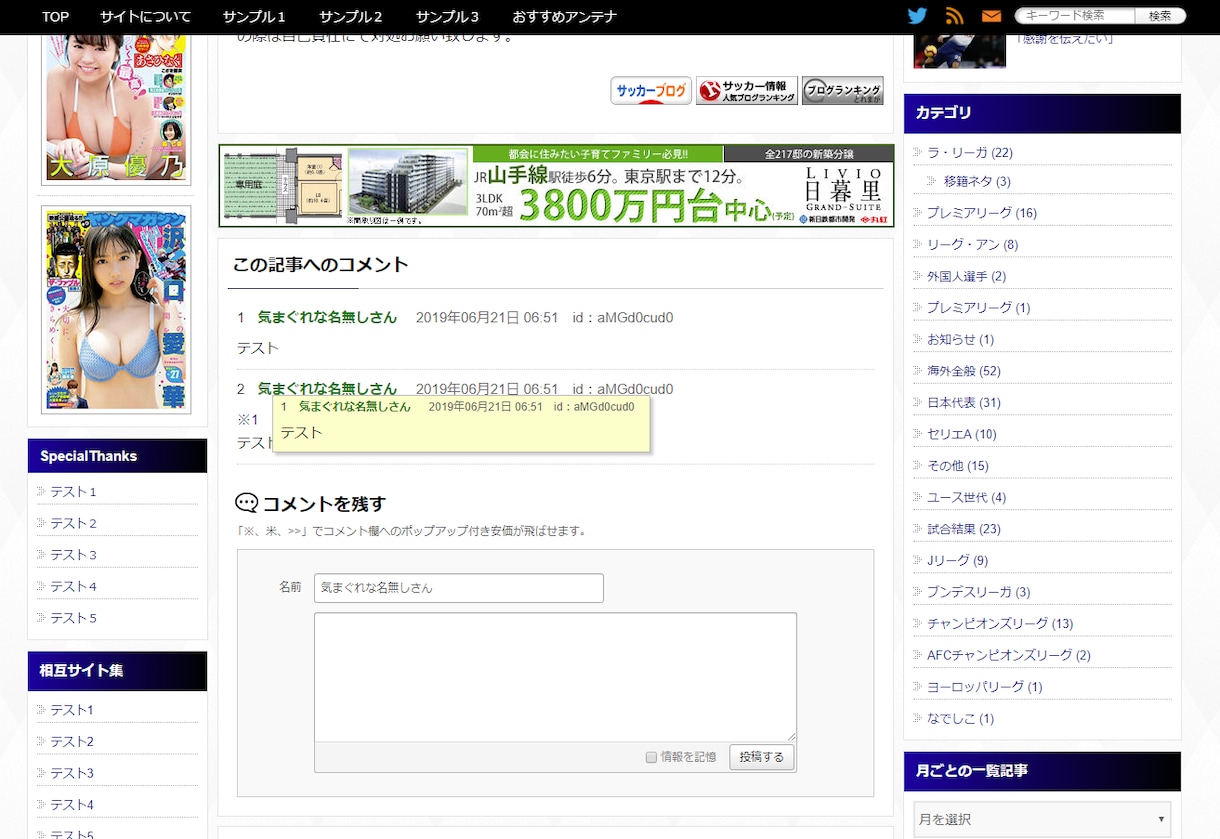Open サンプル3 menu item
This screenshot has height=839, width=1220.
click(447, 17)
